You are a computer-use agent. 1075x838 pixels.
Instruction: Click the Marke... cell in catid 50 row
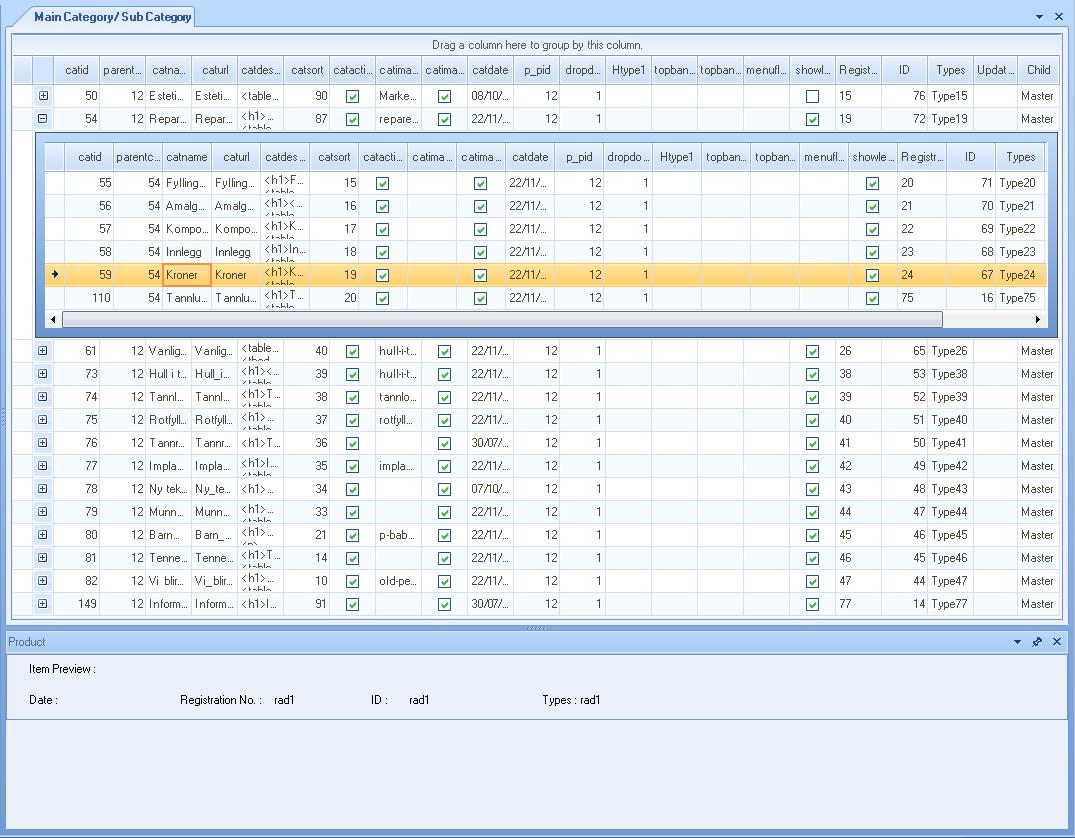[398, 96]
